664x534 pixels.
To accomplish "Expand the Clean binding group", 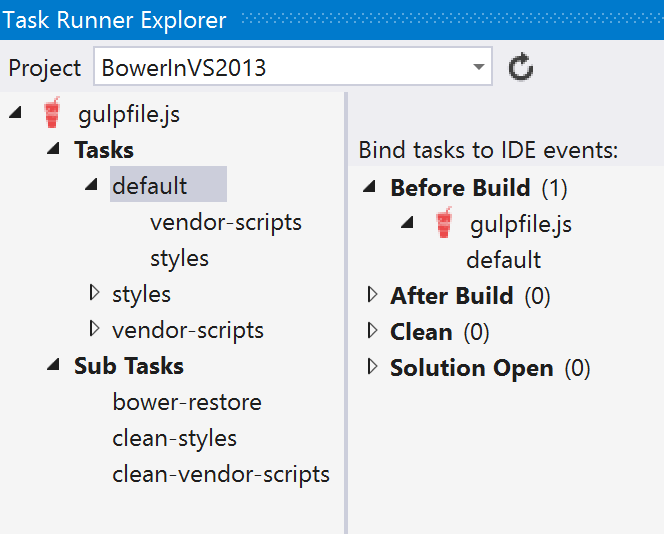I will pyautogui.click(x=373, y=330).
